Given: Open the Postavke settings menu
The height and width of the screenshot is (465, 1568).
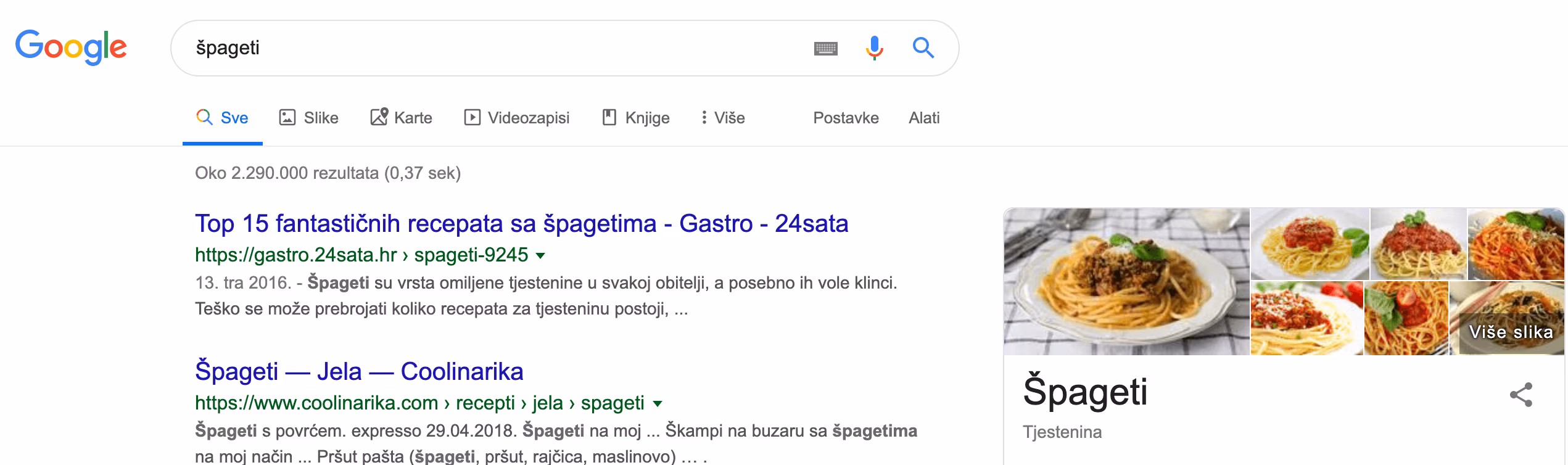Looking at the screenshot, I should pos(846,118).
